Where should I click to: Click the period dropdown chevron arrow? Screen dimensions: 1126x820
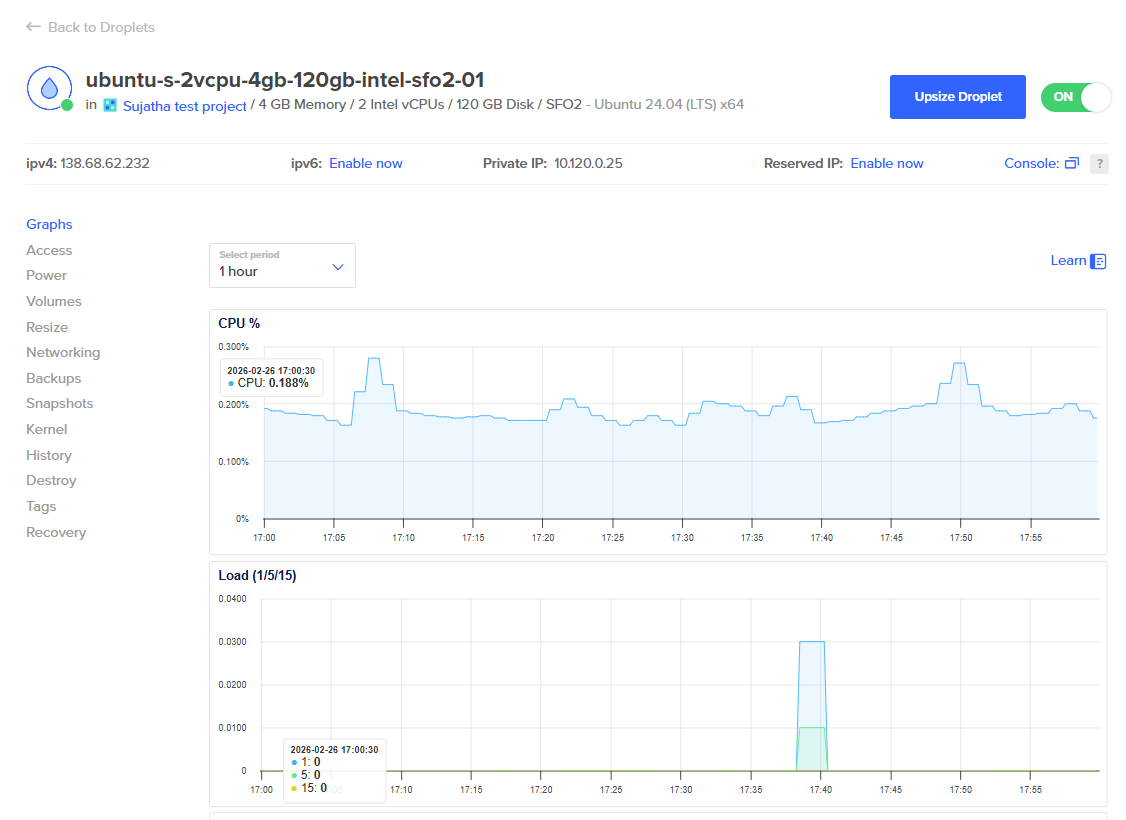(338, 267)
